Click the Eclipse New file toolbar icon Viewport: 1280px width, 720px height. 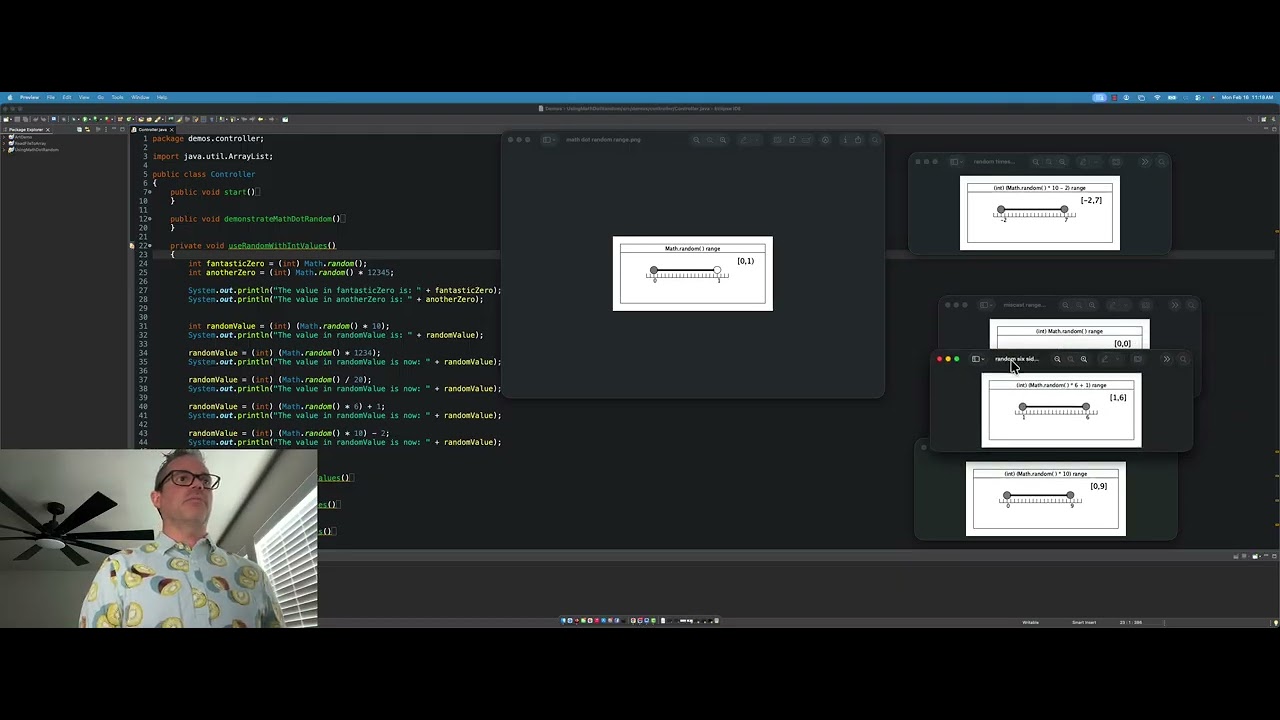6,119
